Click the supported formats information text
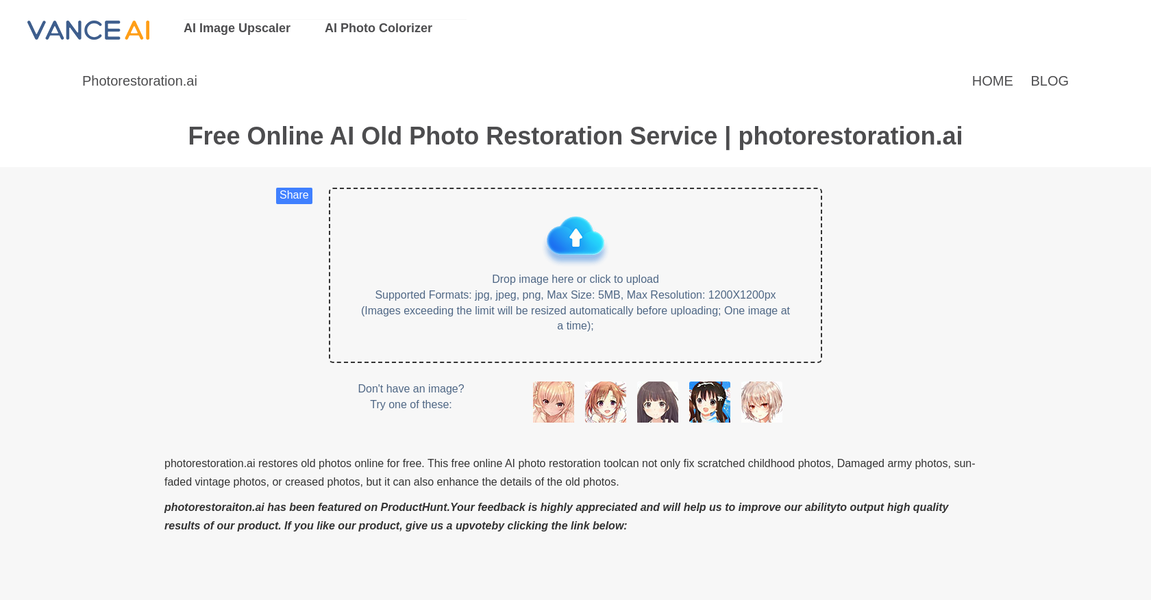The height and width of the screenshot is (600, 1151). point(575,294)
